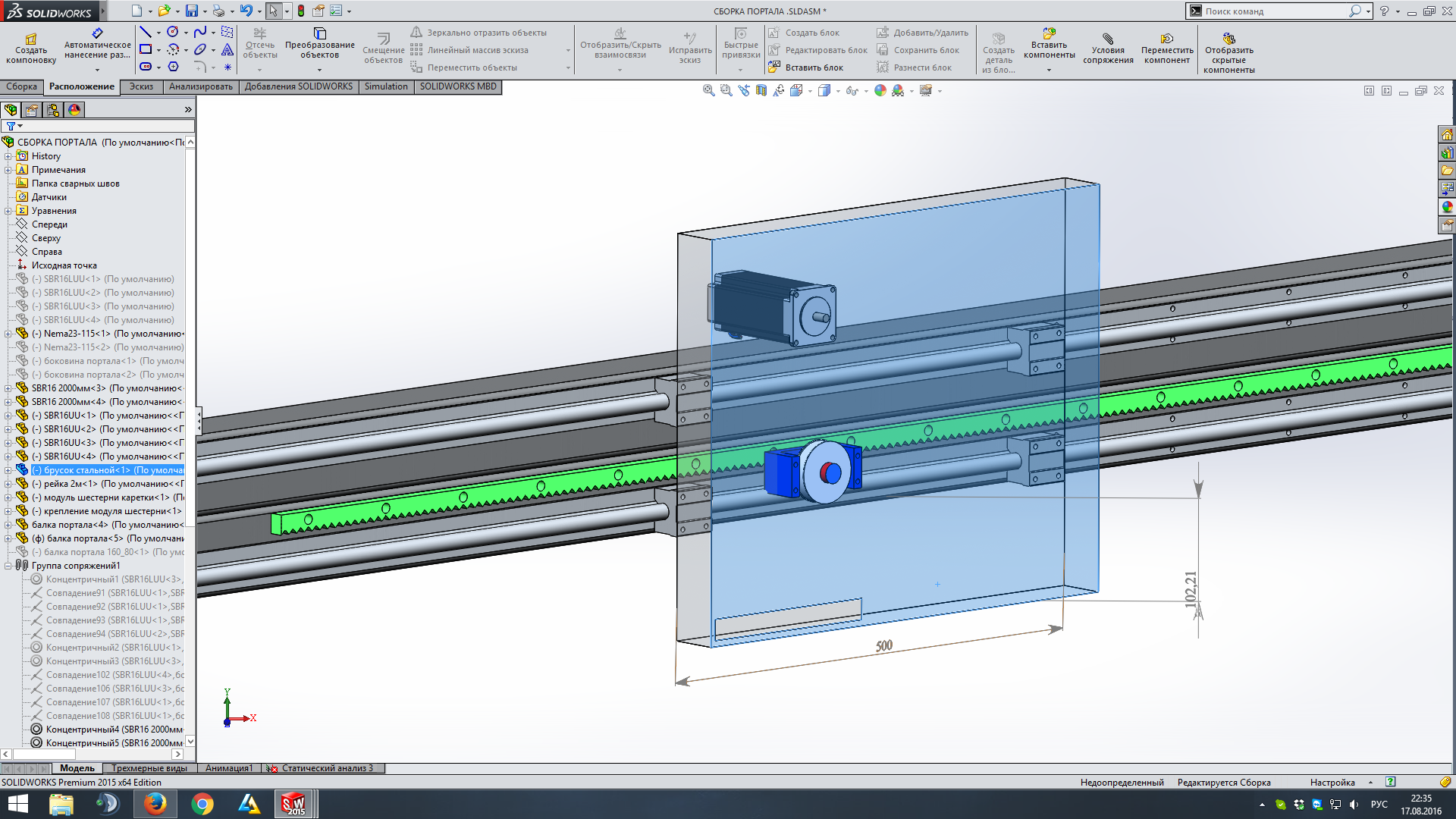Open the DisplayManager panel tab
Image resolution: width=1456 pixels, height=819 pixels.
click(x=74, y=110)
